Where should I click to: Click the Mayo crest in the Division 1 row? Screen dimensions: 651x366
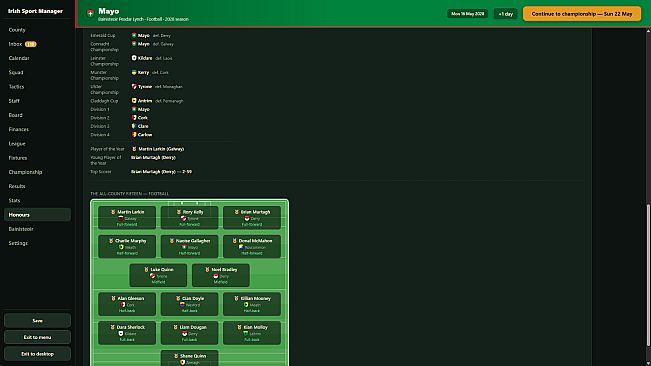[134, 109]
